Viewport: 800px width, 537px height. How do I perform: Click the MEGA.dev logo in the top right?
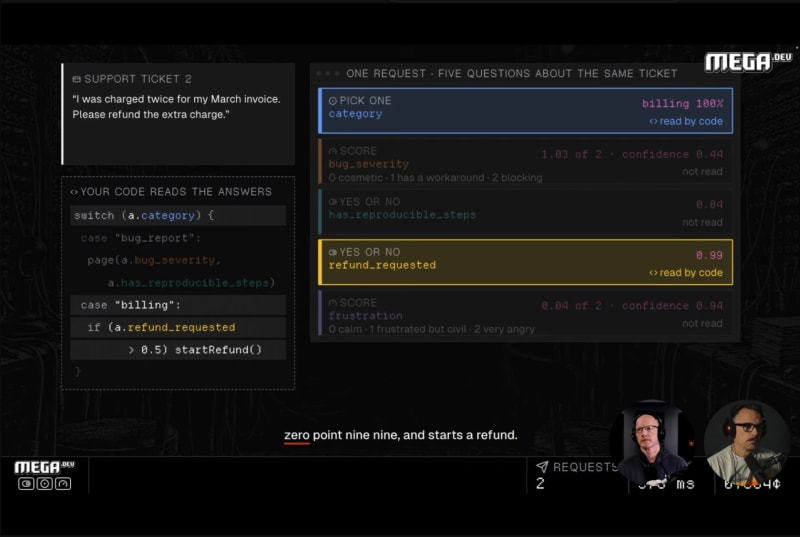(748, 62)
